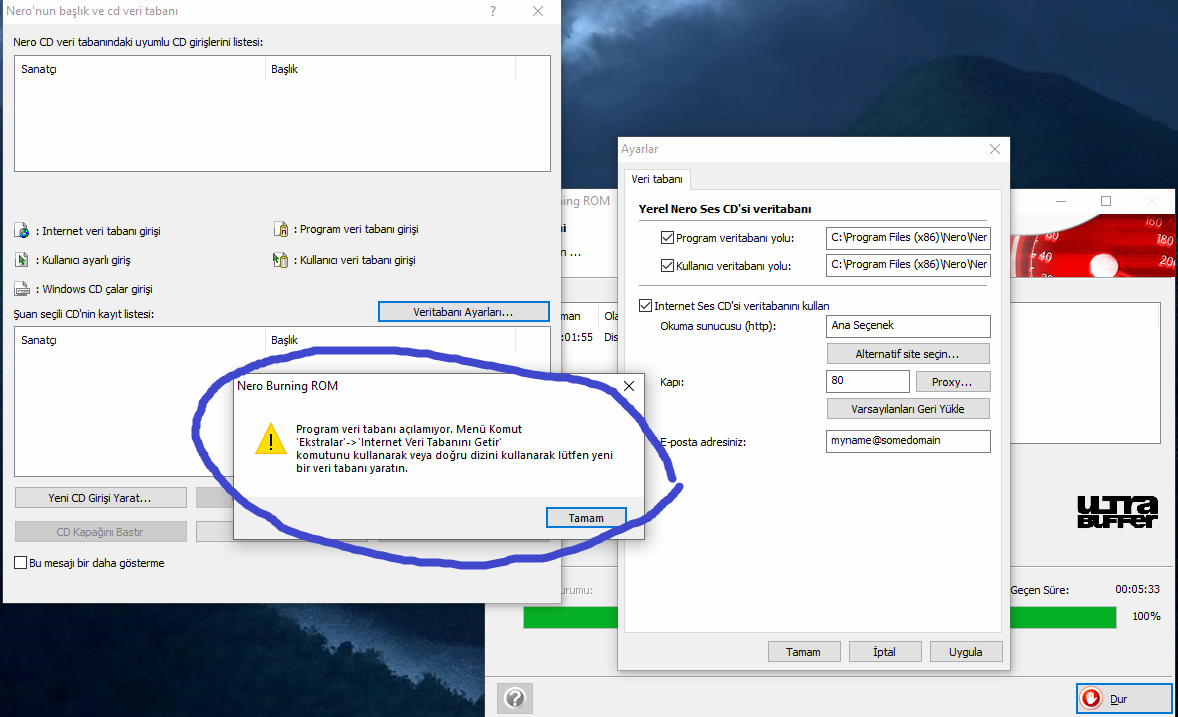Click the Geçen Süre value 00:05:33
Screen dimensions: 1178x717
[1137, 589]
